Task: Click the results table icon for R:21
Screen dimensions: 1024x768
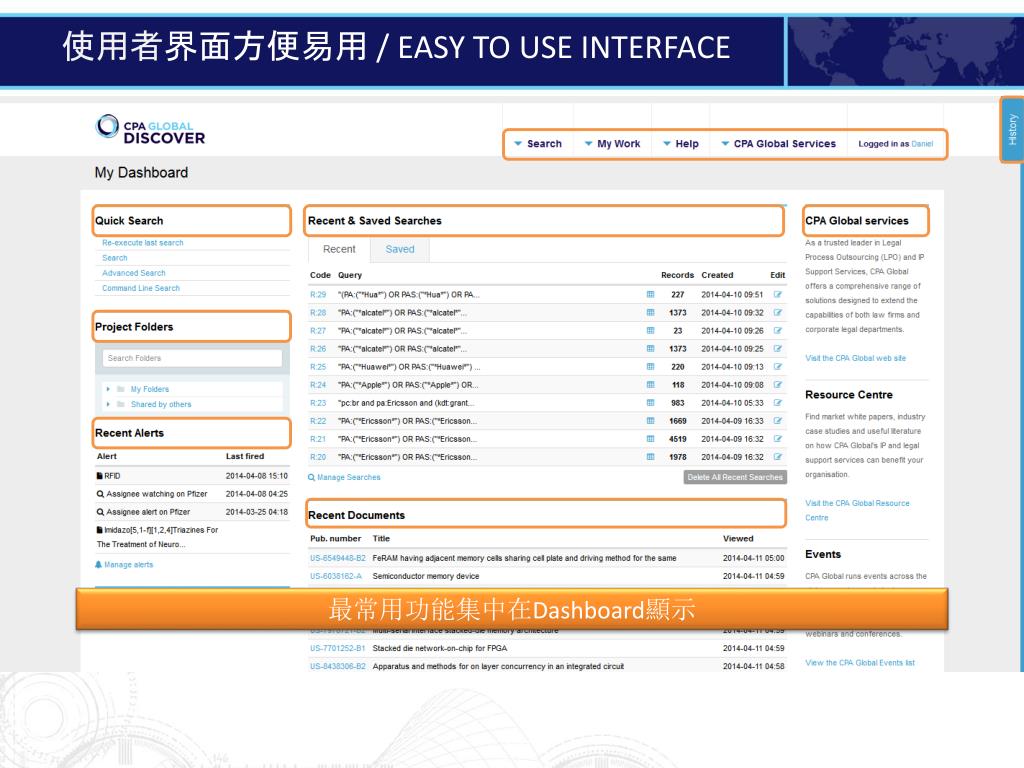Action: click(650, 439)
